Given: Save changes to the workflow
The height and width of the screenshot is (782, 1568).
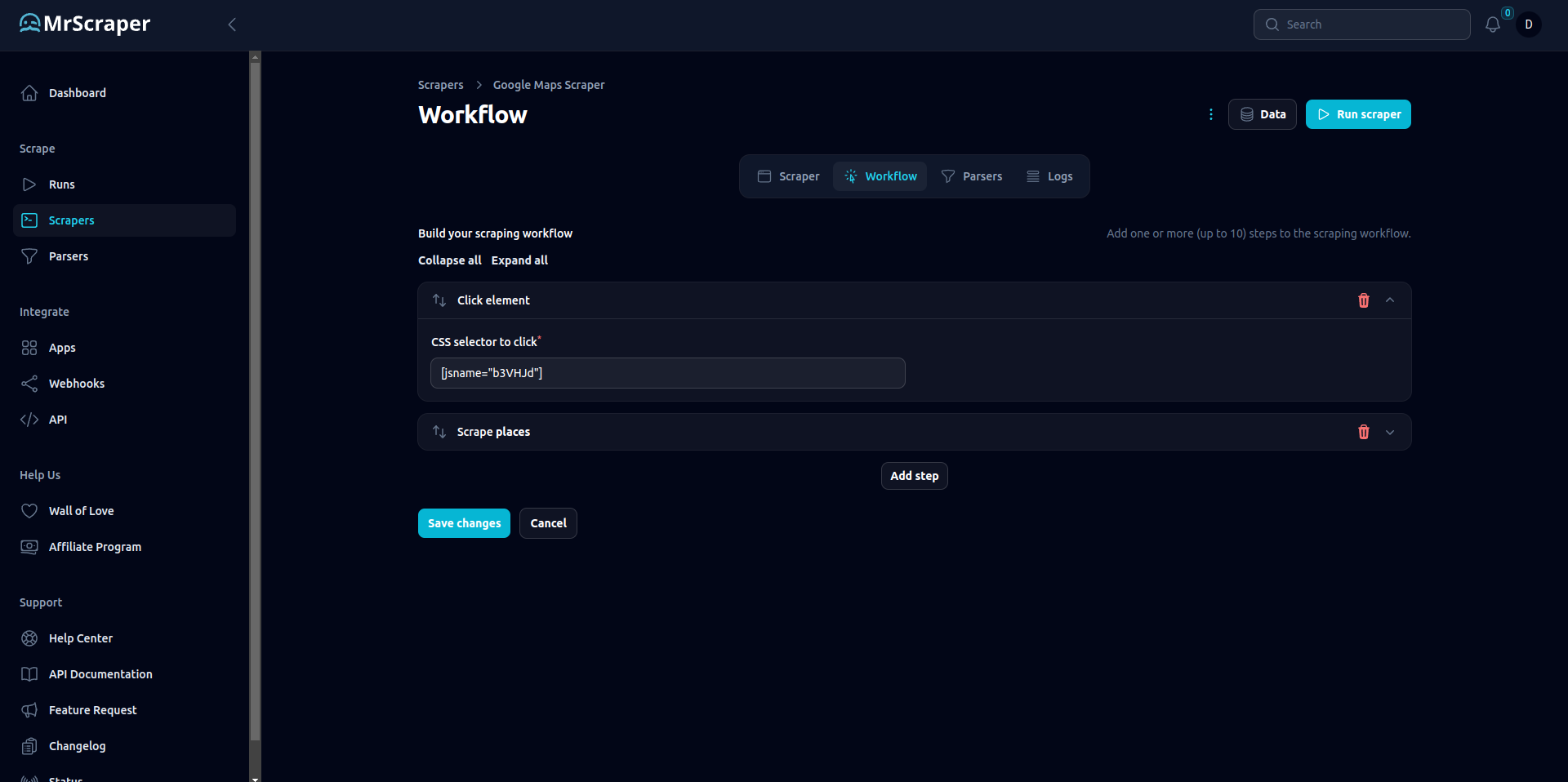Looking at the screenshot, I should point(464,523).
